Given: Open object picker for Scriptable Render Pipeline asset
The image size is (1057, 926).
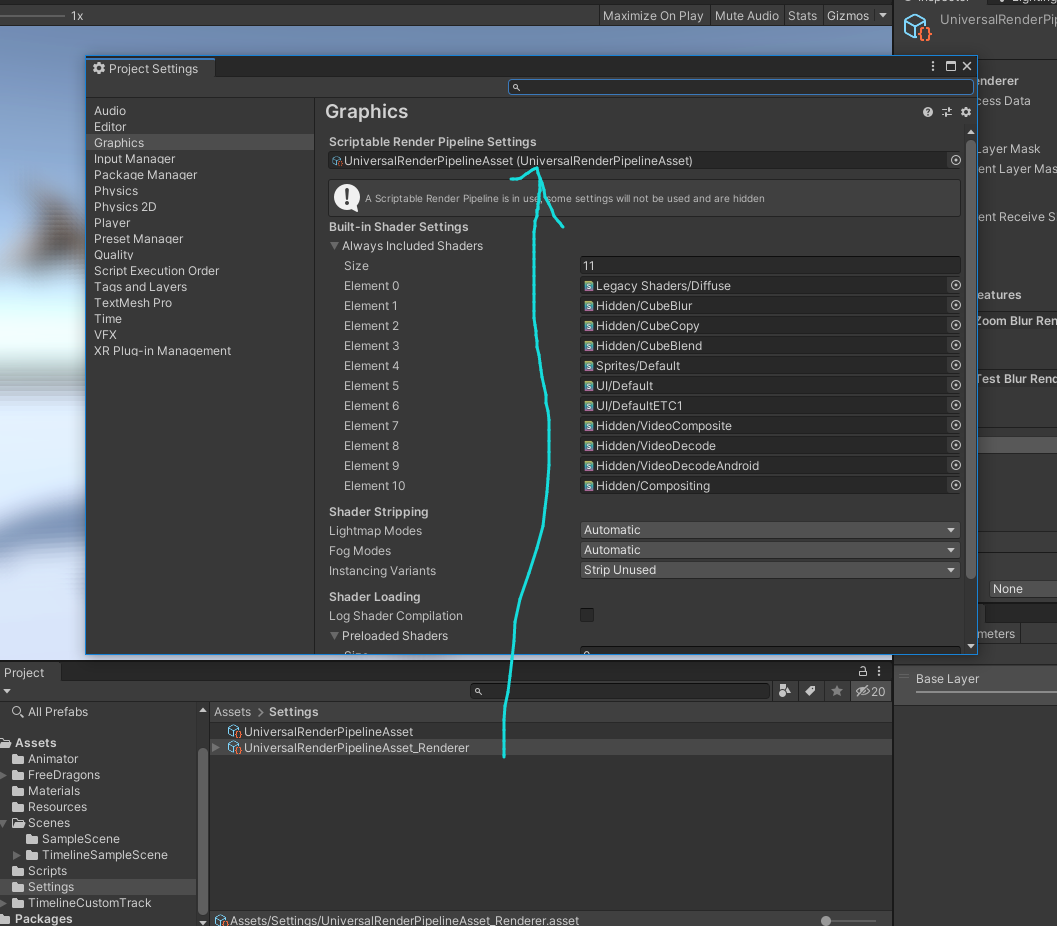Looking at the screenshot, I should coord(955,161).
